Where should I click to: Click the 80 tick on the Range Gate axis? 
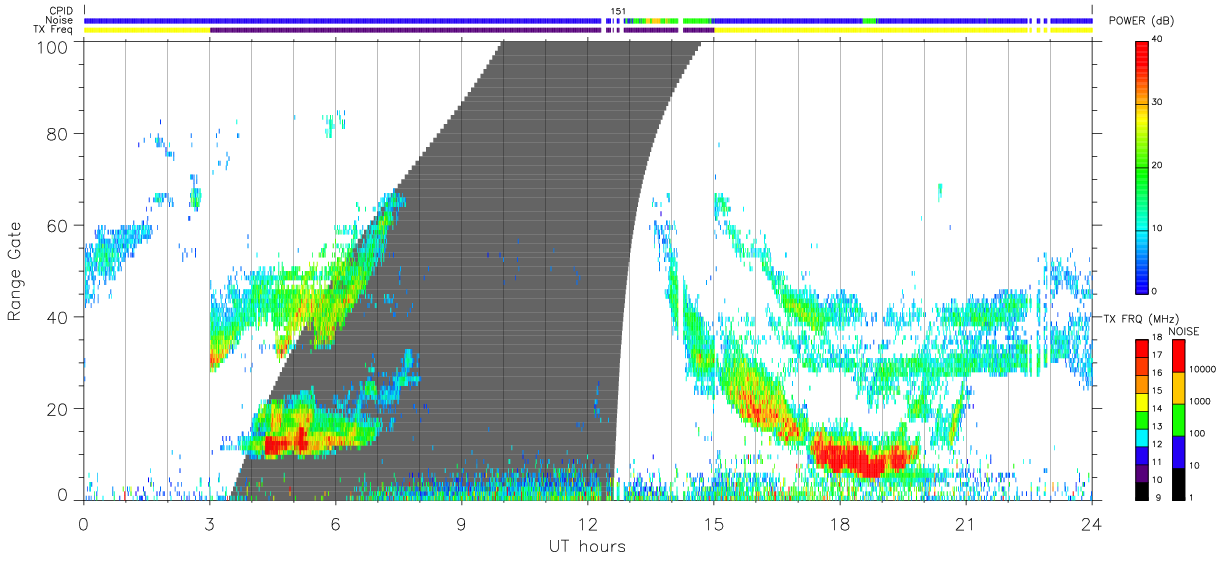(x=59, y=133)
